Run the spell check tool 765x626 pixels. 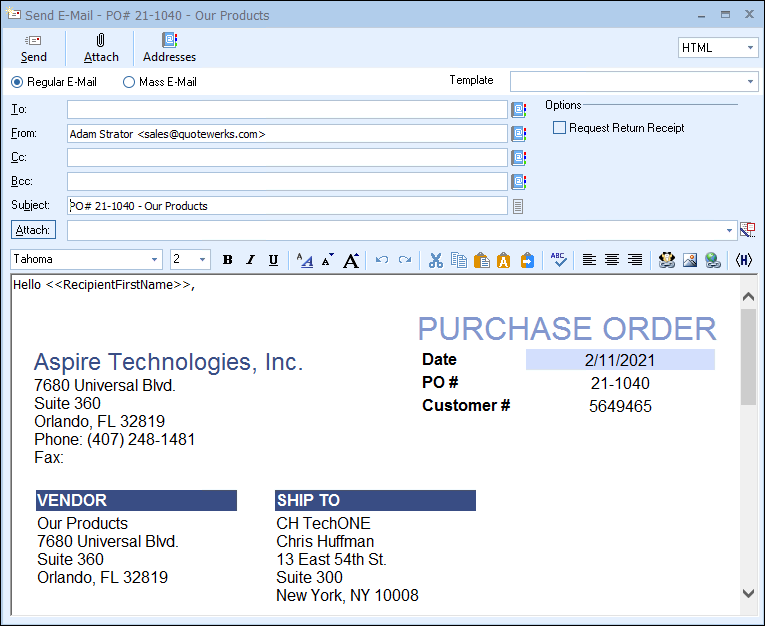click(559, 260)
